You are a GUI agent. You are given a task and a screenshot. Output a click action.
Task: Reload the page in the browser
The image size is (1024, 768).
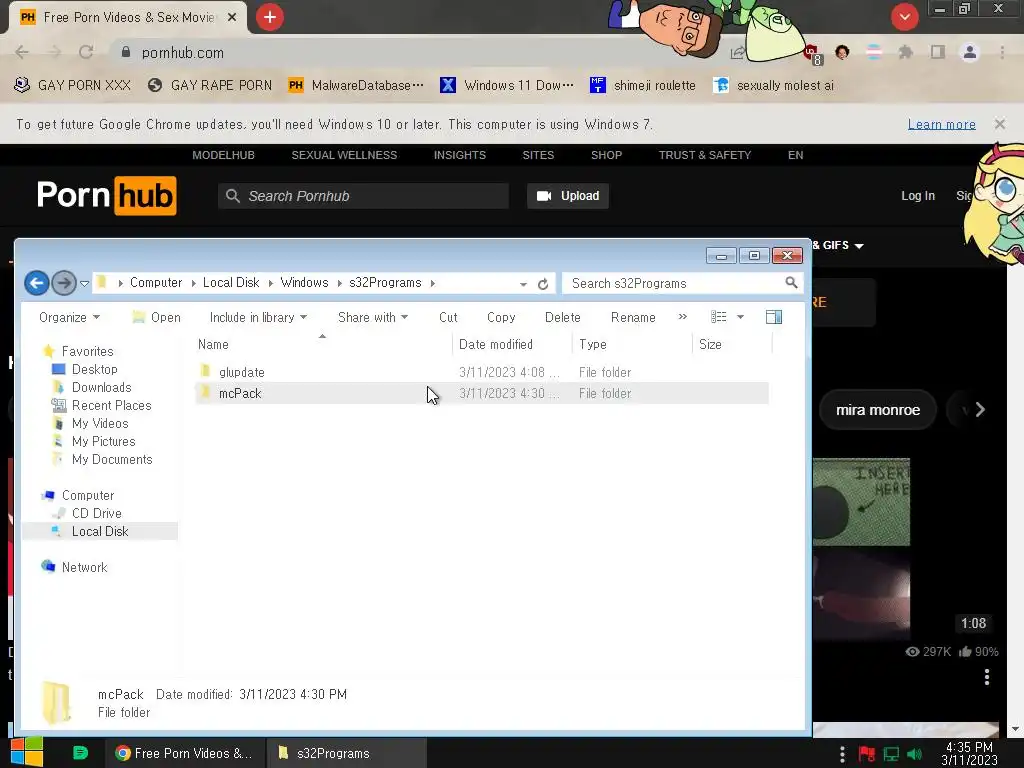pyautogui.click(x=86, y=52)
